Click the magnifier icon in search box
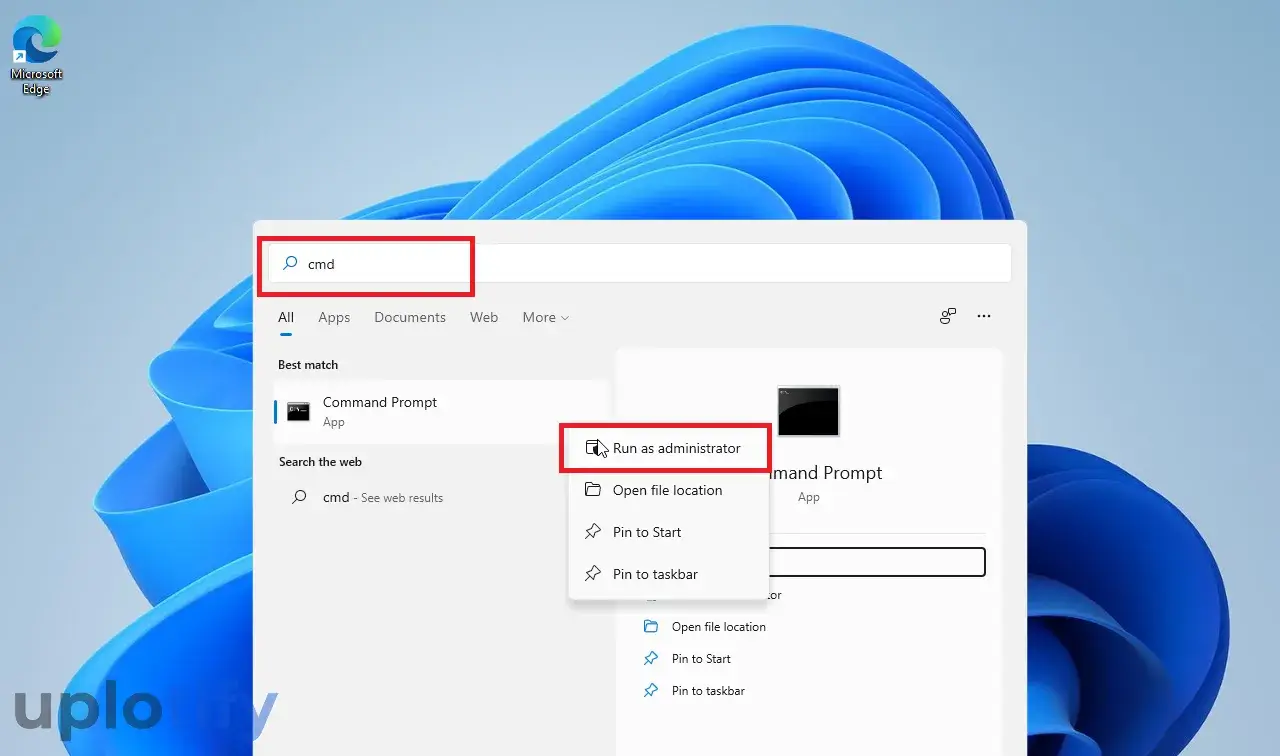 coord(290,264)
